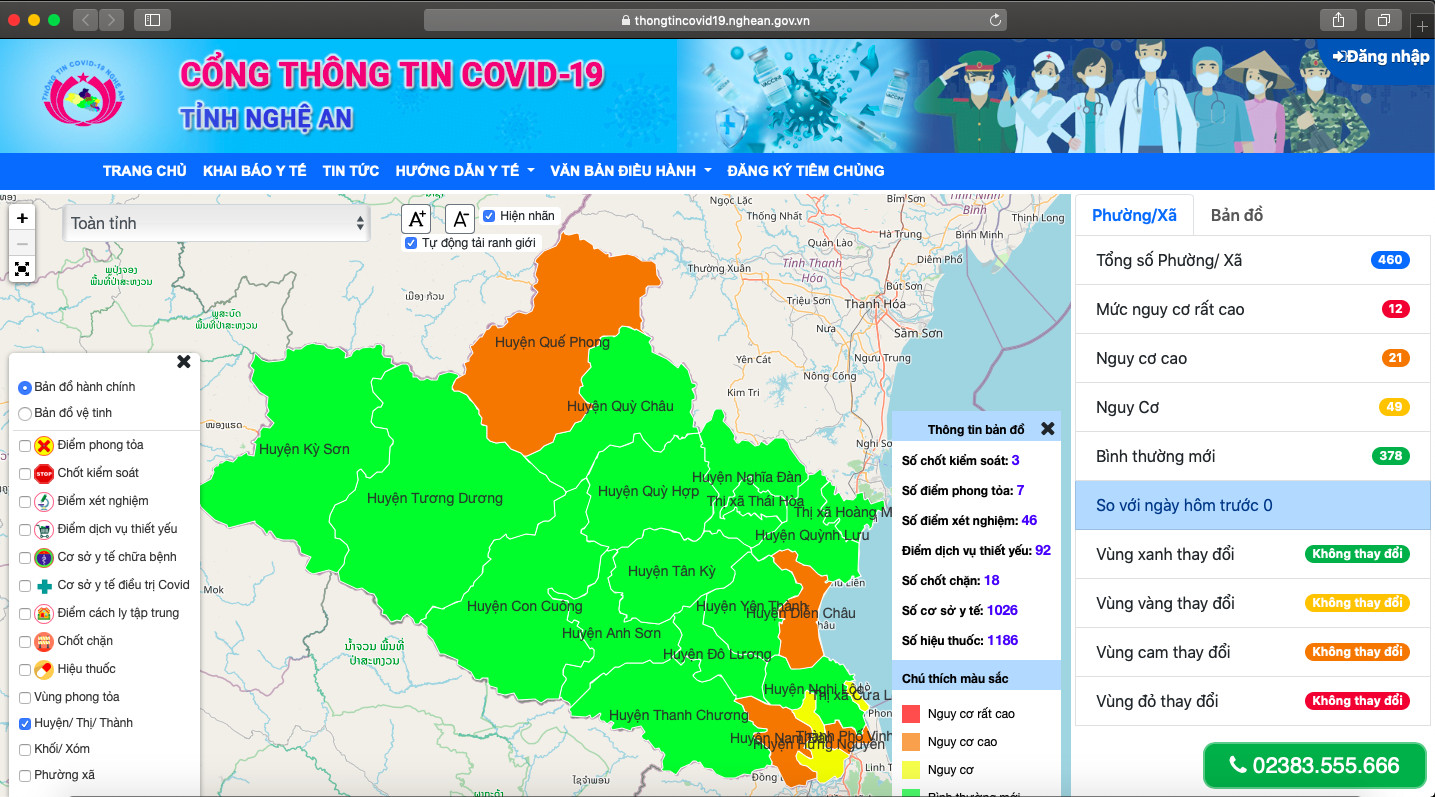Uncheck the Hiện nhãn checkbox
Image resolution: width=1435 pixels, height=797 pixels.
coord(489,216)
